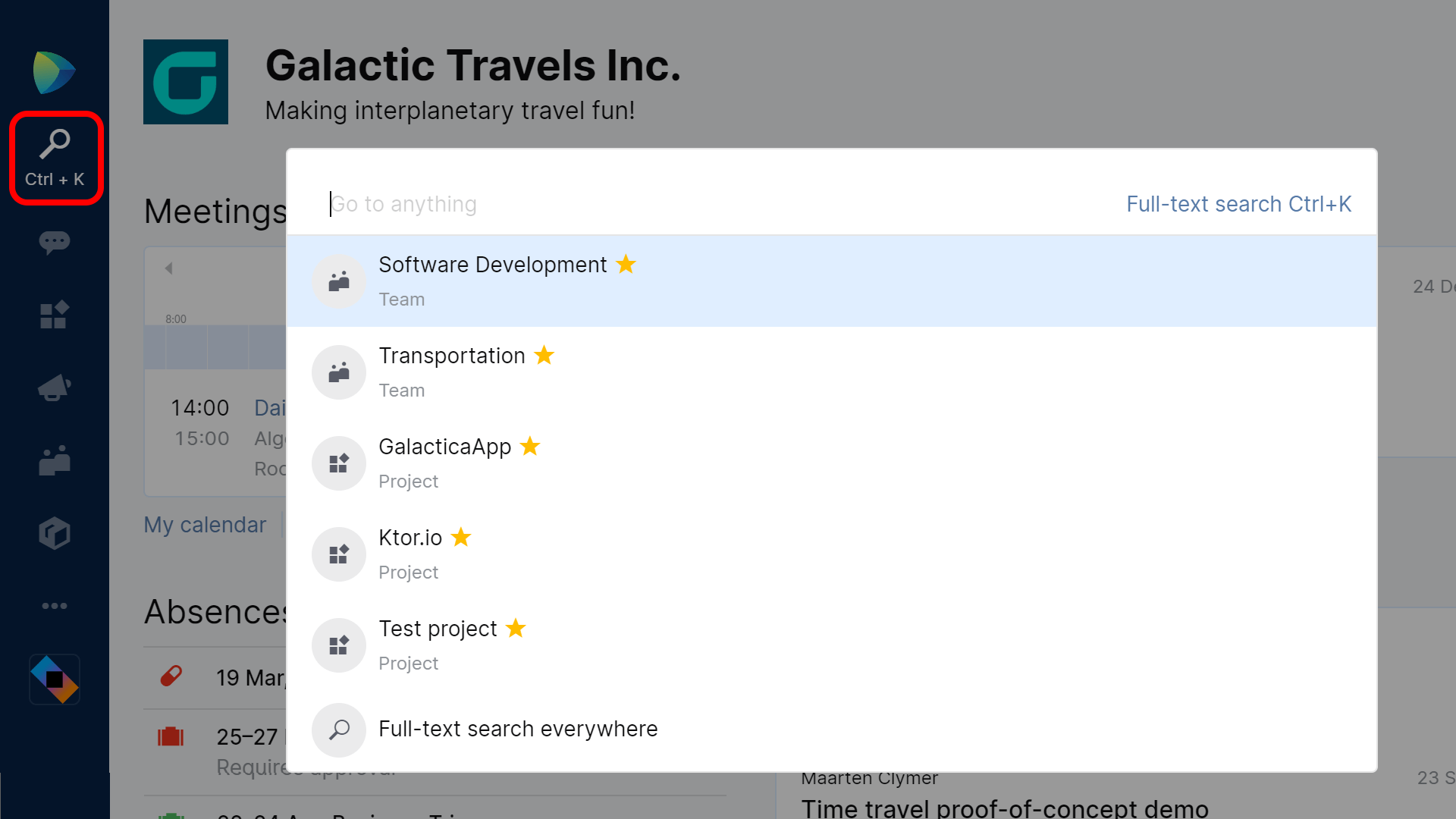Click the Maarten Clymer author name
Viewport: 1456px width, 819px height.
pyautogui.click(x=870, y=778)
